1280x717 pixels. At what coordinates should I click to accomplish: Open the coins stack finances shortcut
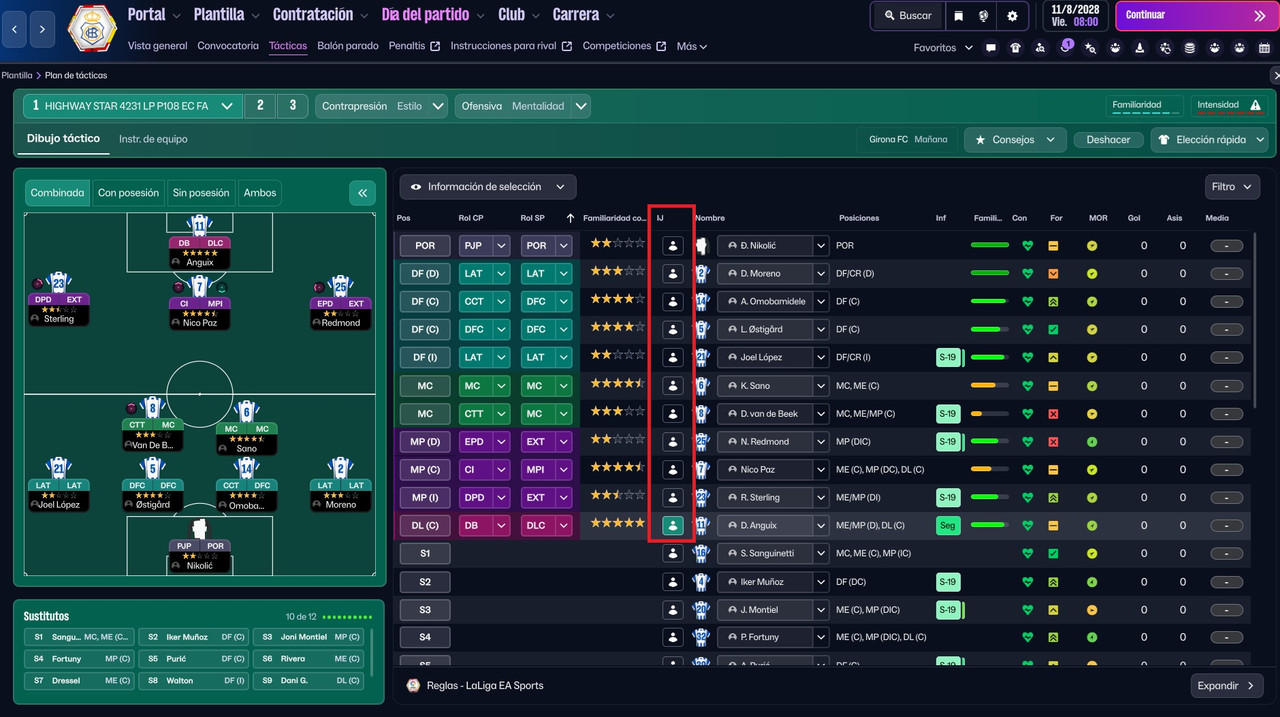1189,47
